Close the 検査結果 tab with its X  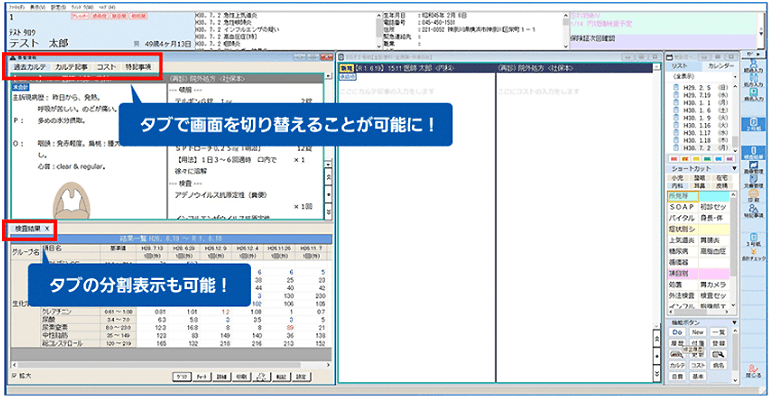pos(46,229)
